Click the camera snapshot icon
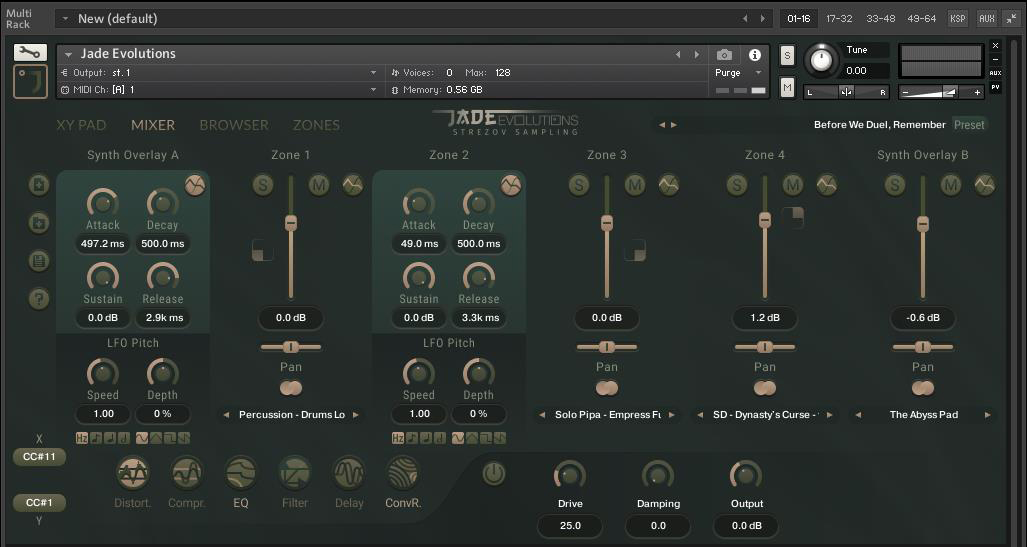The width and height of the screenshot is (1027, 547). click(724, 54)
